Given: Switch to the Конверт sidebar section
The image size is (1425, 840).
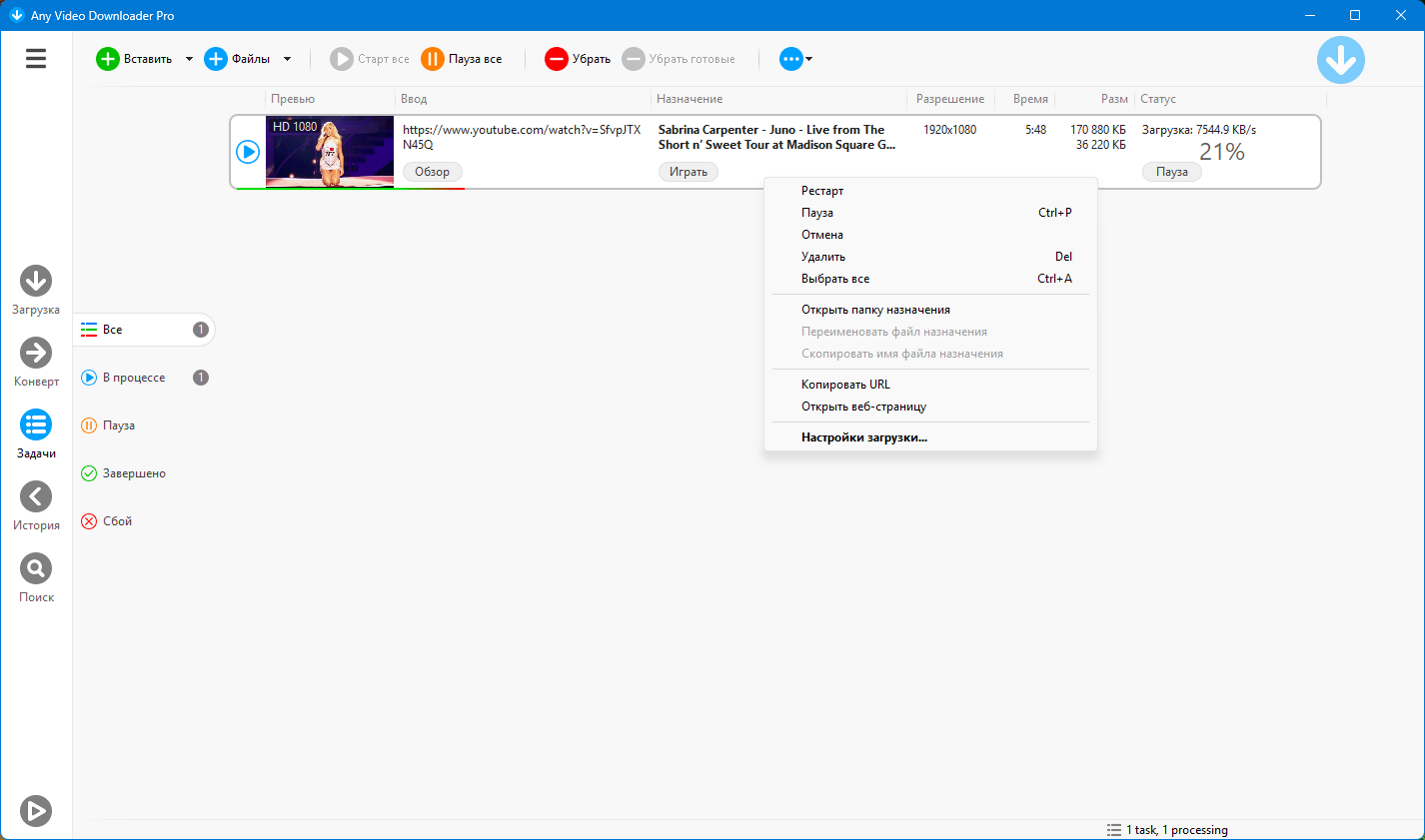Looking at the screenshot, I should [x=36, y=354].
